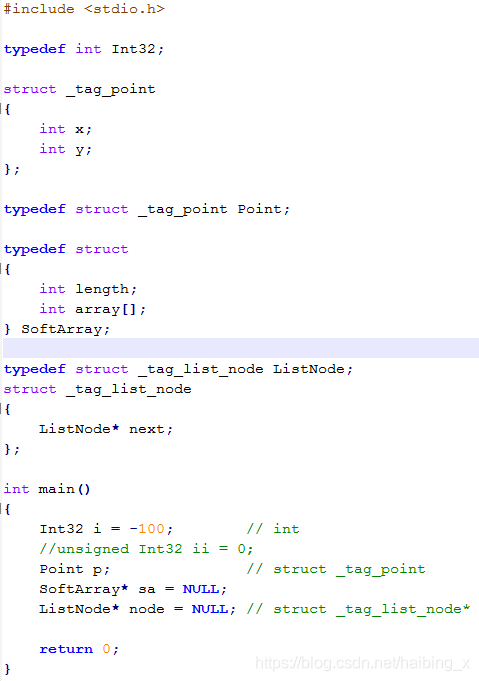Click the 'Int32 i = -100;' statement

tap(106, 529)
